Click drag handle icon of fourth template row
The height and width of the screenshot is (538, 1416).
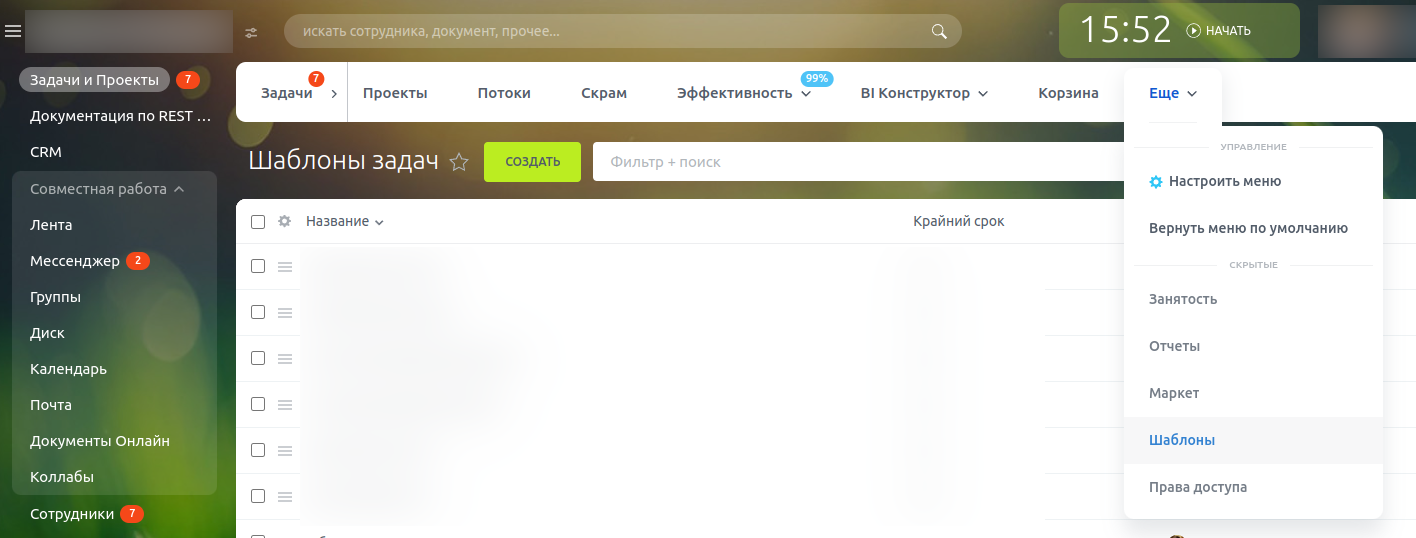[285, 405]
